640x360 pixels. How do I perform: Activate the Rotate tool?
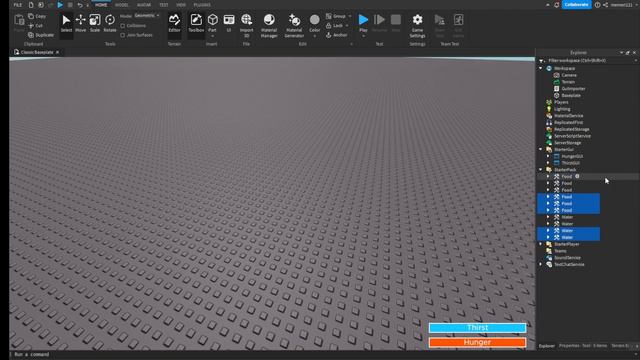[x=110, y=23]
